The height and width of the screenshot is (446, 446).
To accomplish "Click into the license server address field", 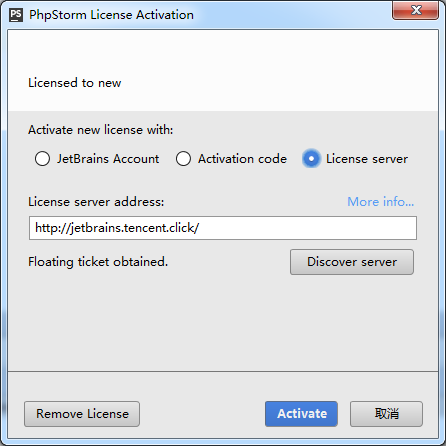I will (223, 228).
